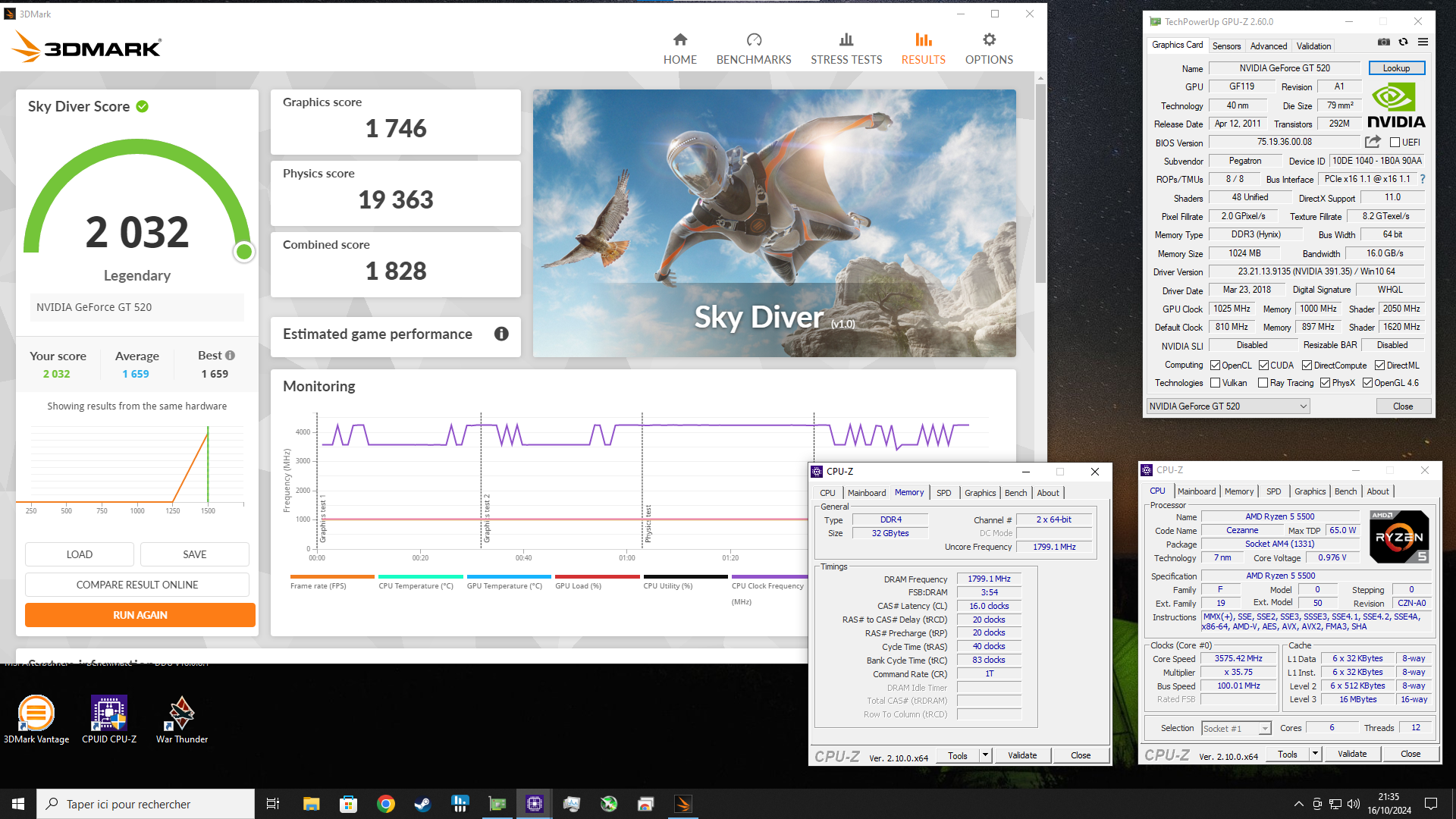The width and height of the screenshot is (1456, 819).
Task: Click the Bus Interface question mark in GPU-Z
Action: click(1423, 179)
